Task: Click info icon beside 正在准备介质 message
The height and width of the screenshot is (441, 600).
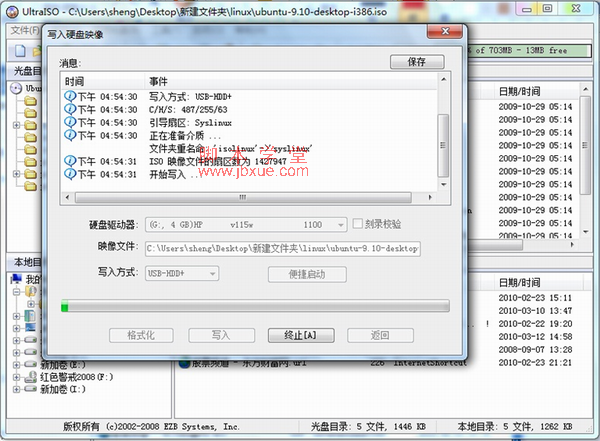Action: click(x=70, y=135)
